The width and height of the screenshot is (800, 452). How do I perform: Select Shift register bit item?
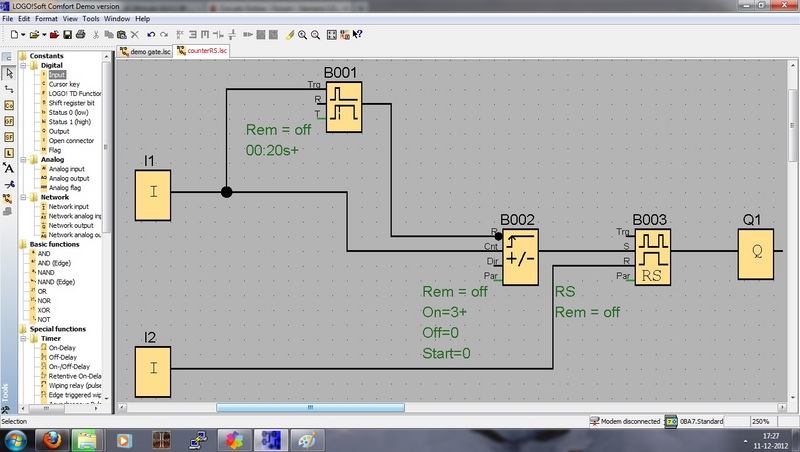(71, 103)
